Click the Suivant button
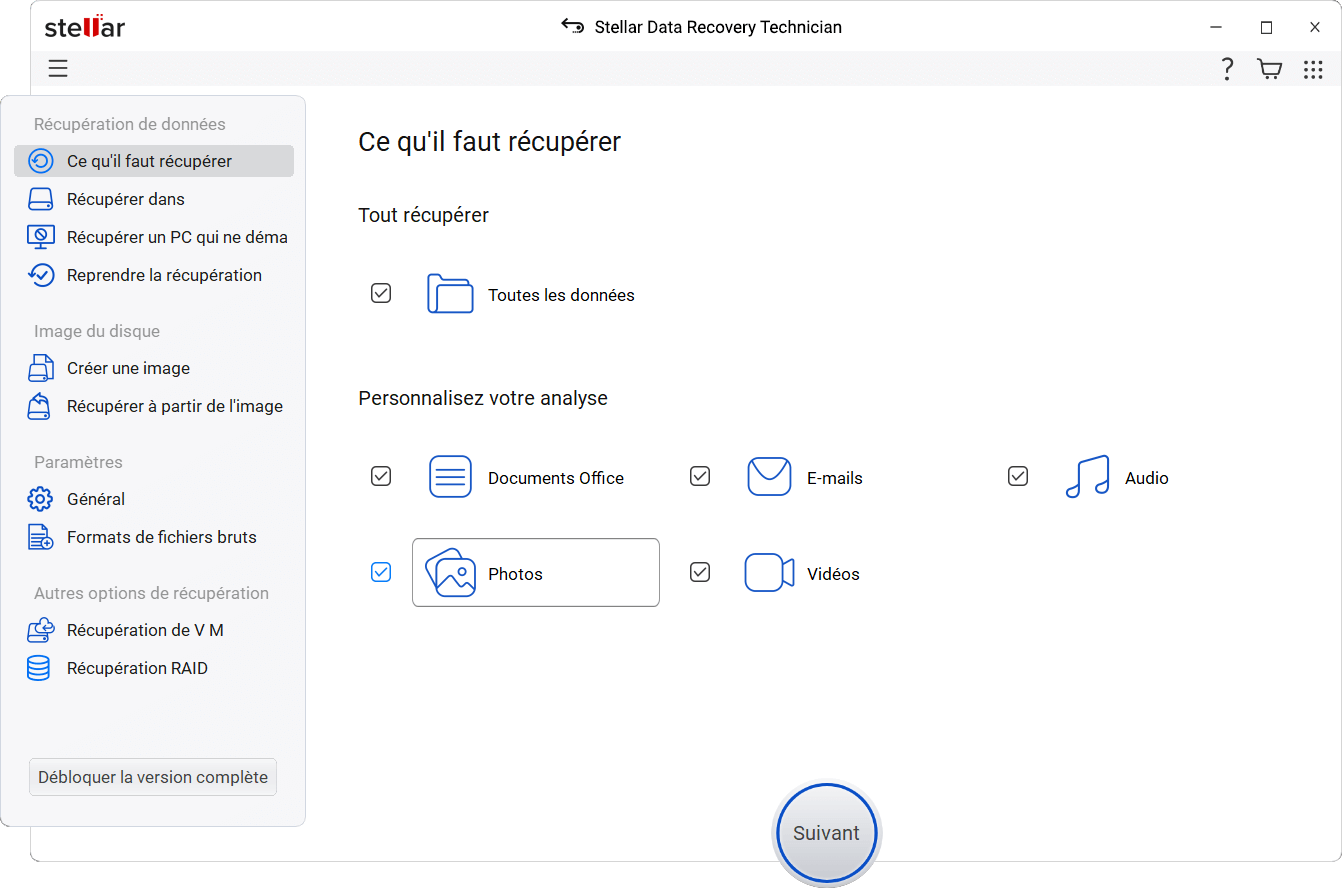 click(x=826, y=833)
